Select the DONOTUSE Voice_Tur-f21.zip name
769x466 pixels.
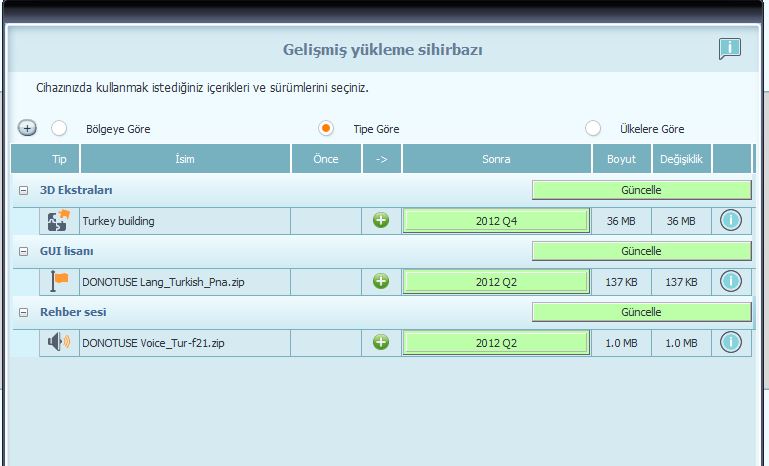(153, 343)
